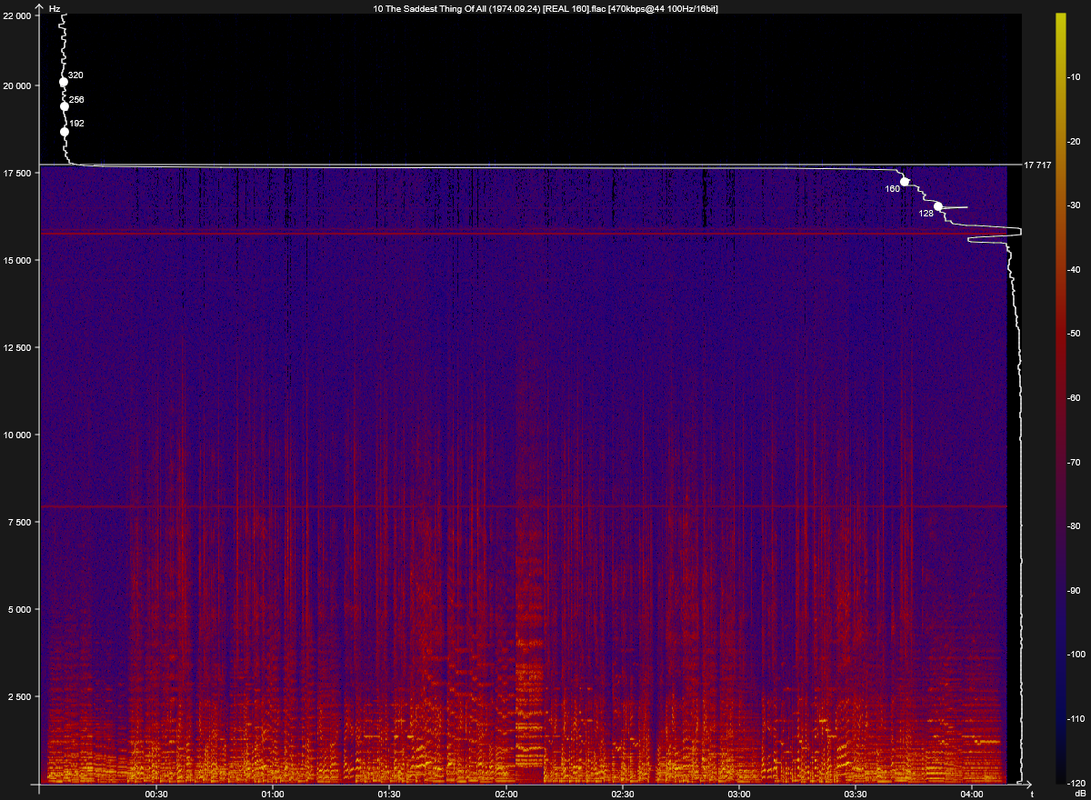Click the dB color gradient scale bar
This screenshot has height=800, width=1091.
coord(1060,399)
